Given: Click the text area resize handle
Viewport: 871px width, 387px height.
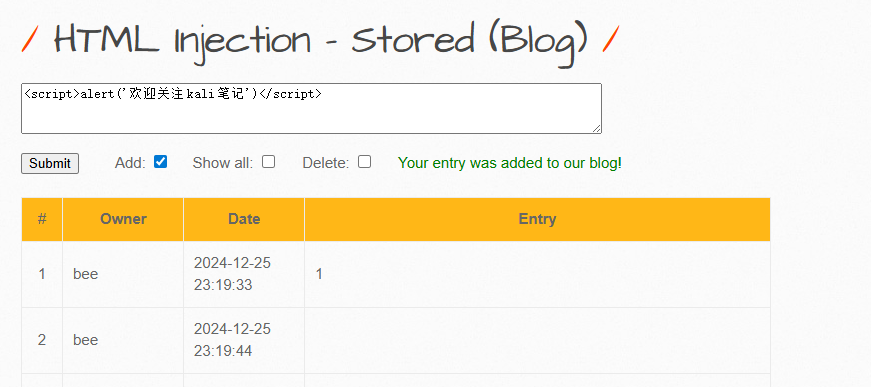Looking at the screenshot, I should point(597,129).
